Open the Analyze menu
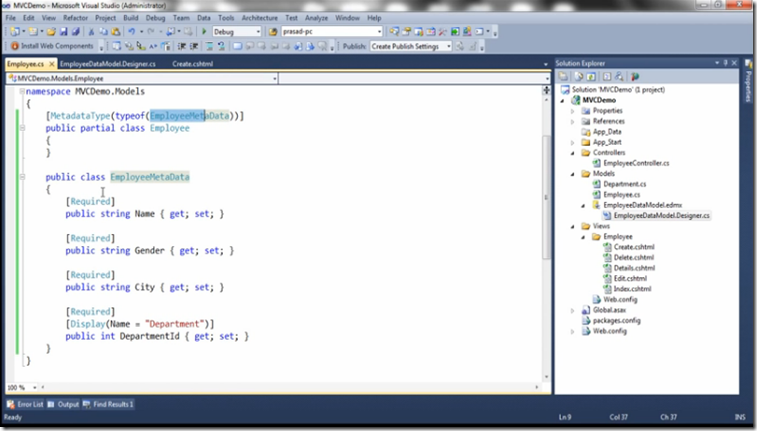 coord(316,18)
